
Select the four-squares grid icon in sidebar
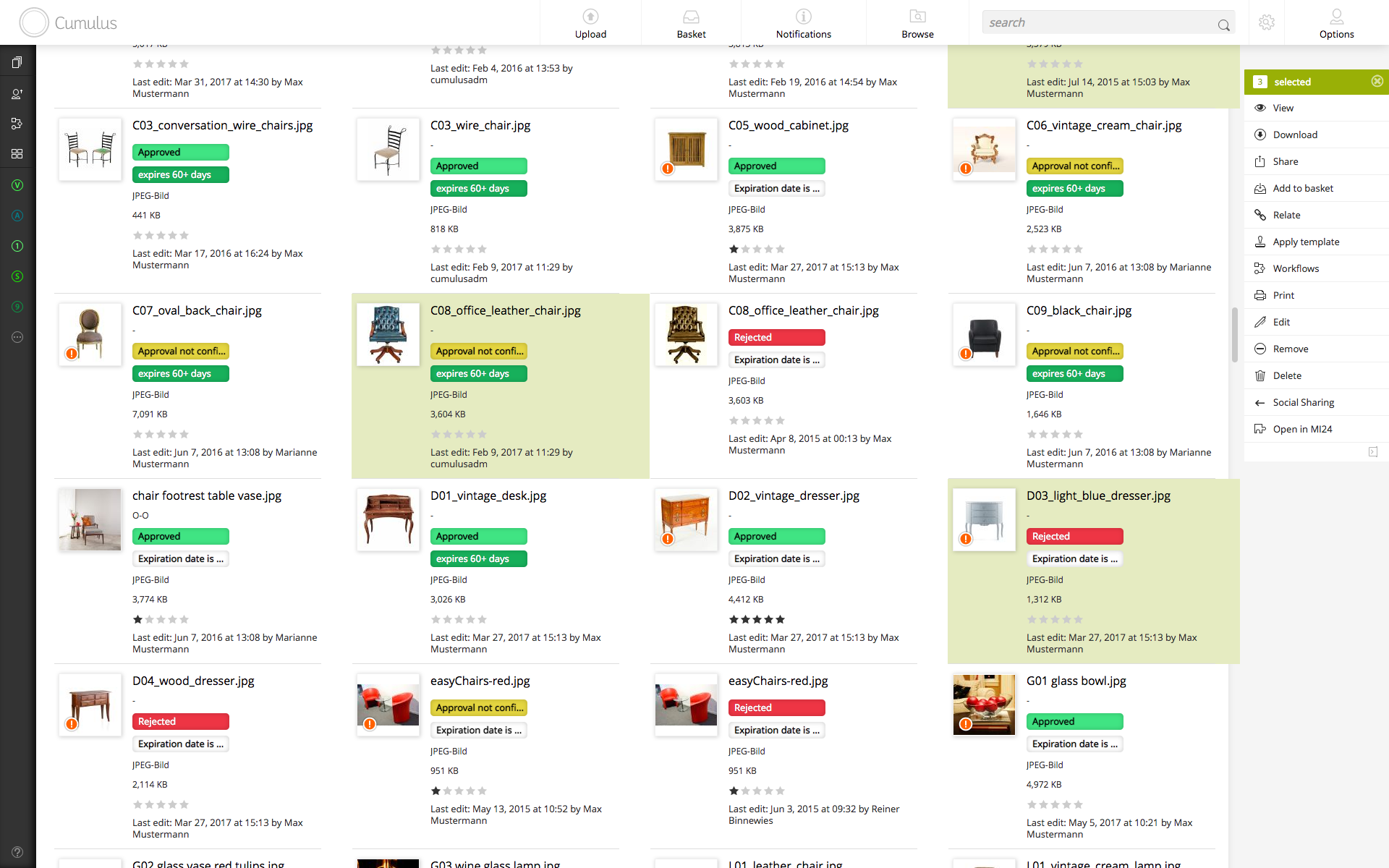point(17,154)
